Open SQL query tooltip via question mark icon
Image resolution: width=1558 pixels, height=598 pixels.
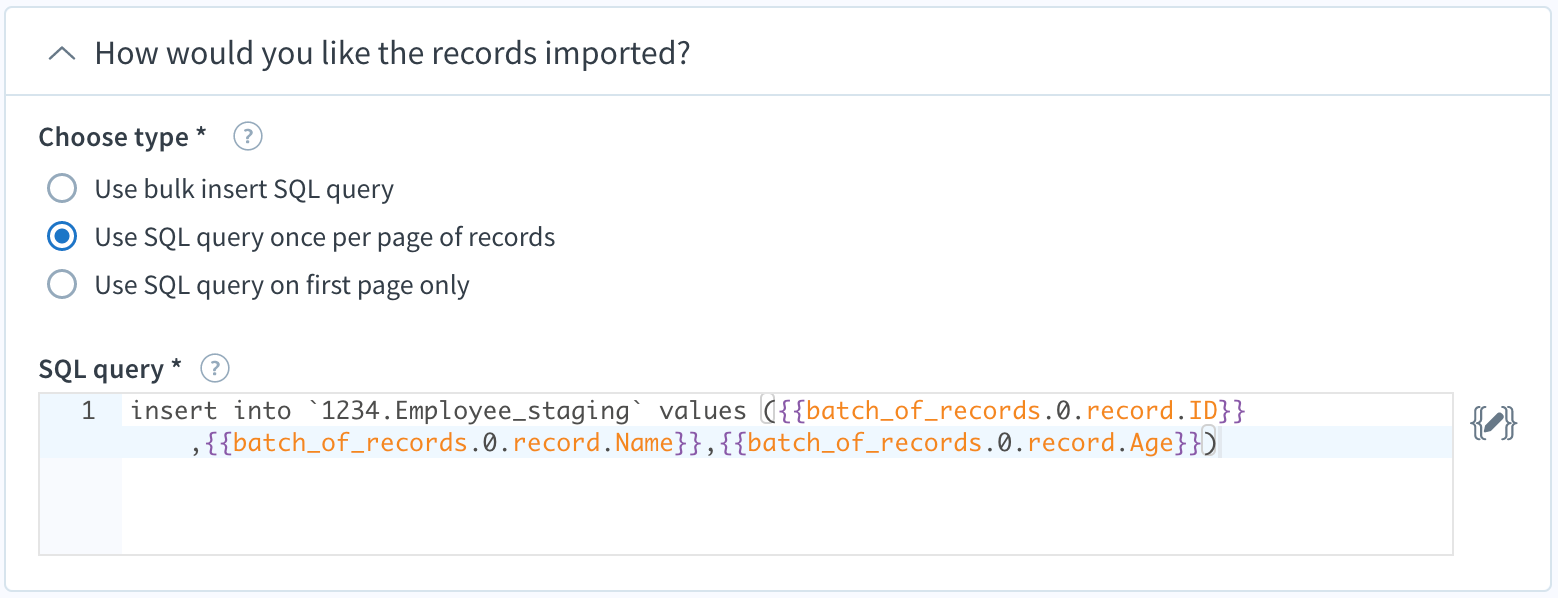tap(213, 369)
